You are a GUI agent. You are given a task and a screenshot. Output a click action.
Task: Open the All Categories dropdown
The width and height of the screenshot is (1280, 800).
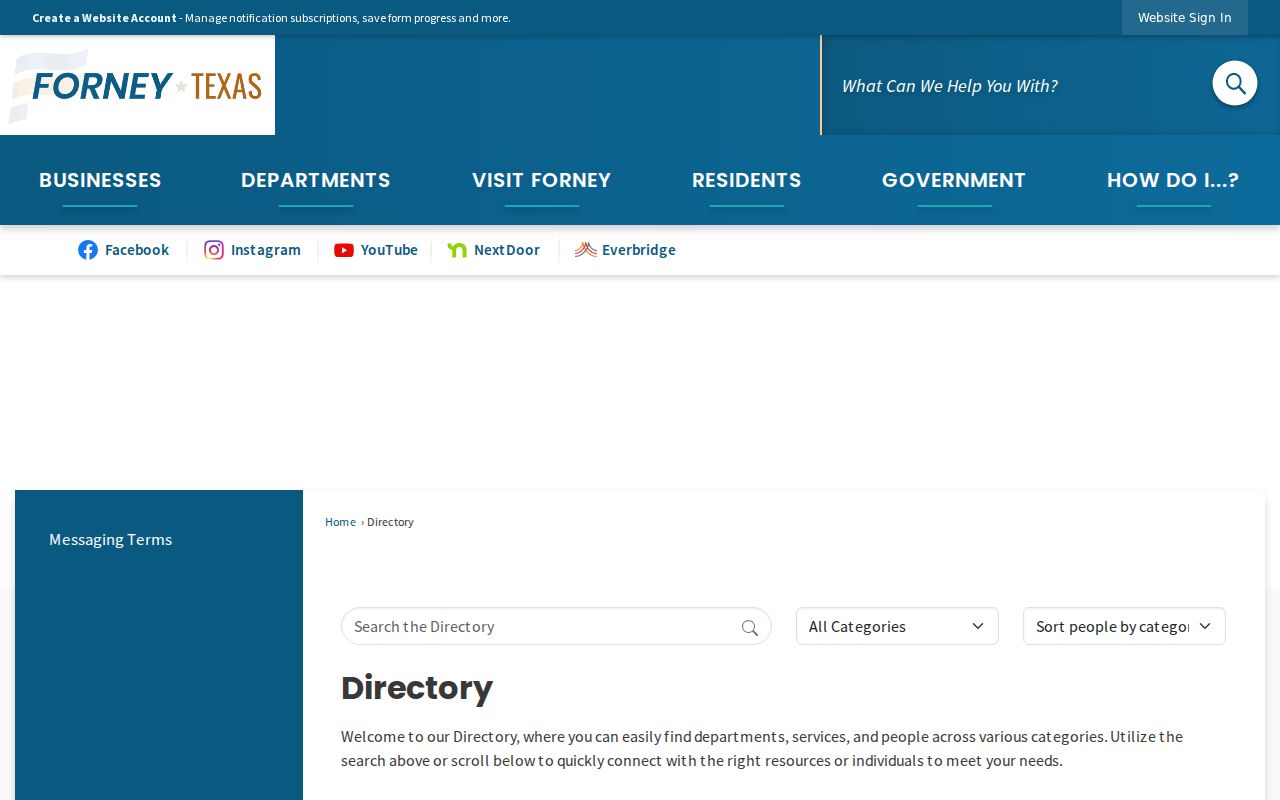897,626
